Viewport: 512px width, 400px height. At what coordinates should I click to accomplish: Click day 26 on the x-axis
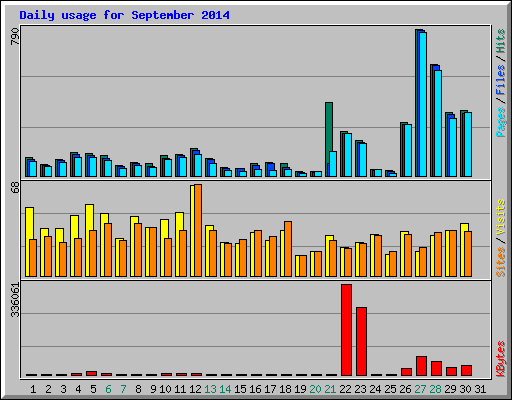[405, 389]
